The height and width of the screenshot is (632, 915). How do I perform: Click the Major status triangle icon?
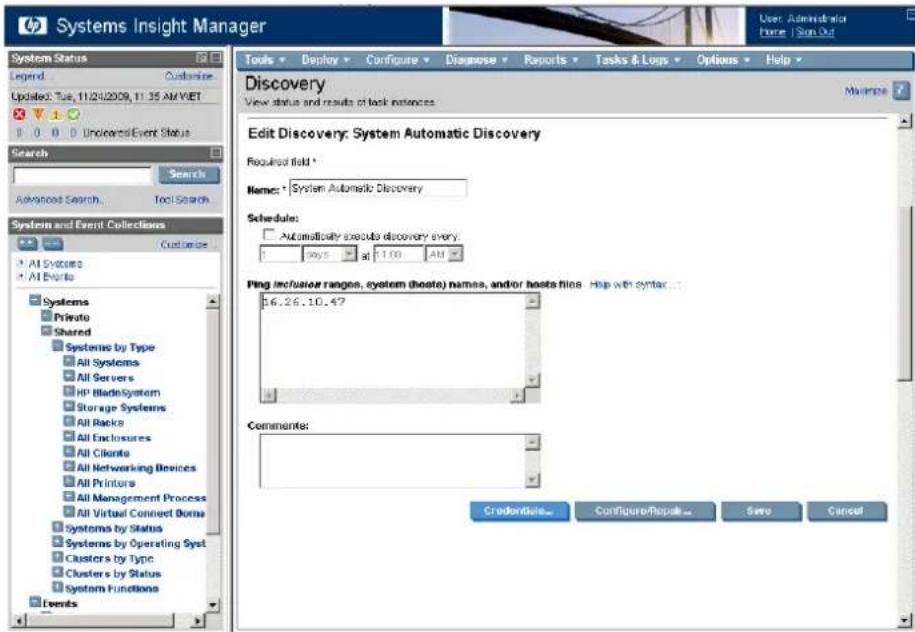coord(38,114)
